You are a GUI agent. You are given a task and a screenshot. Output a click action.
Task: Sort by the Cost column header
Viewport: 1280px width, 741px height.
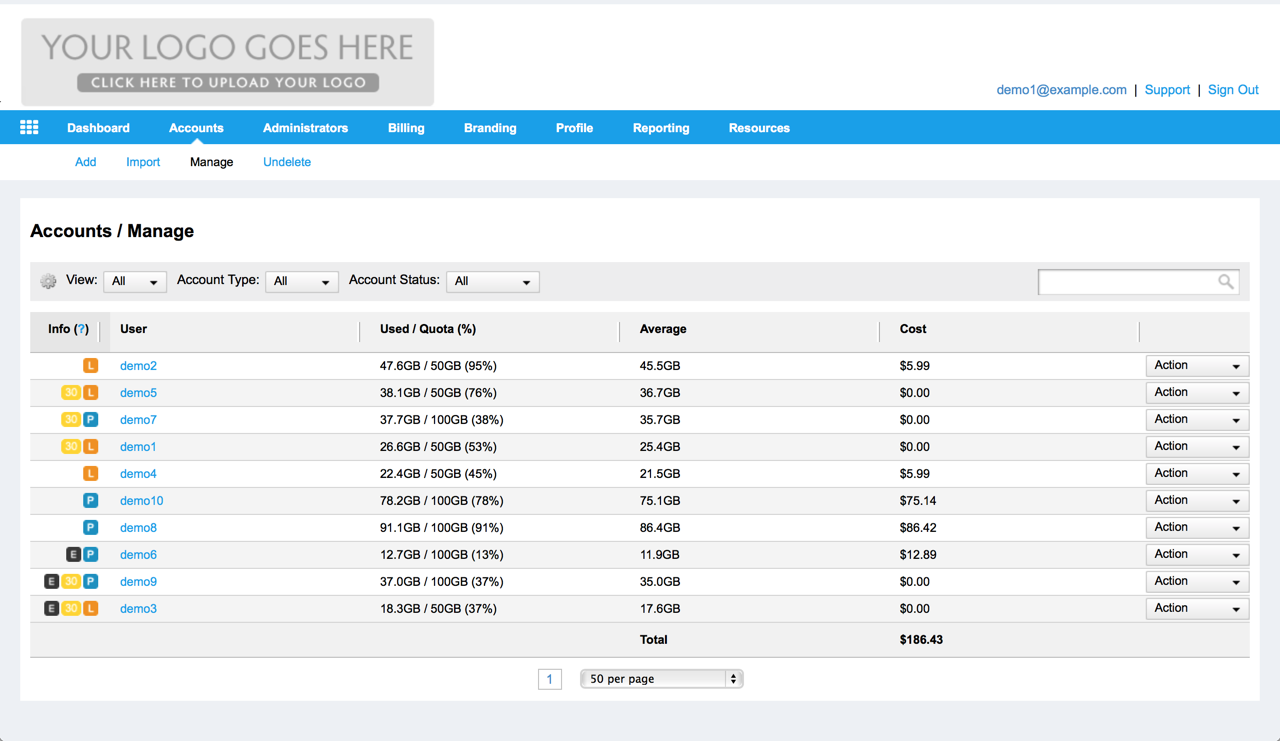tap(913, 329)
